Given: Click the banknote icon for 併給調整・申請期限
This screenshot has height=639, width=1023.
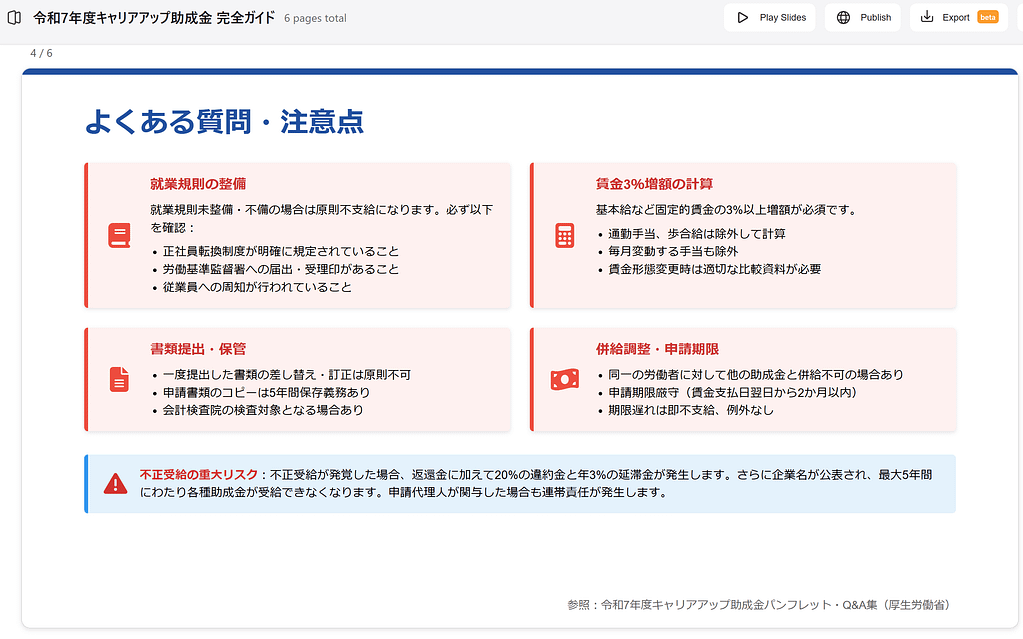Looking at the screenshot, I should click(x=565, y=380).
